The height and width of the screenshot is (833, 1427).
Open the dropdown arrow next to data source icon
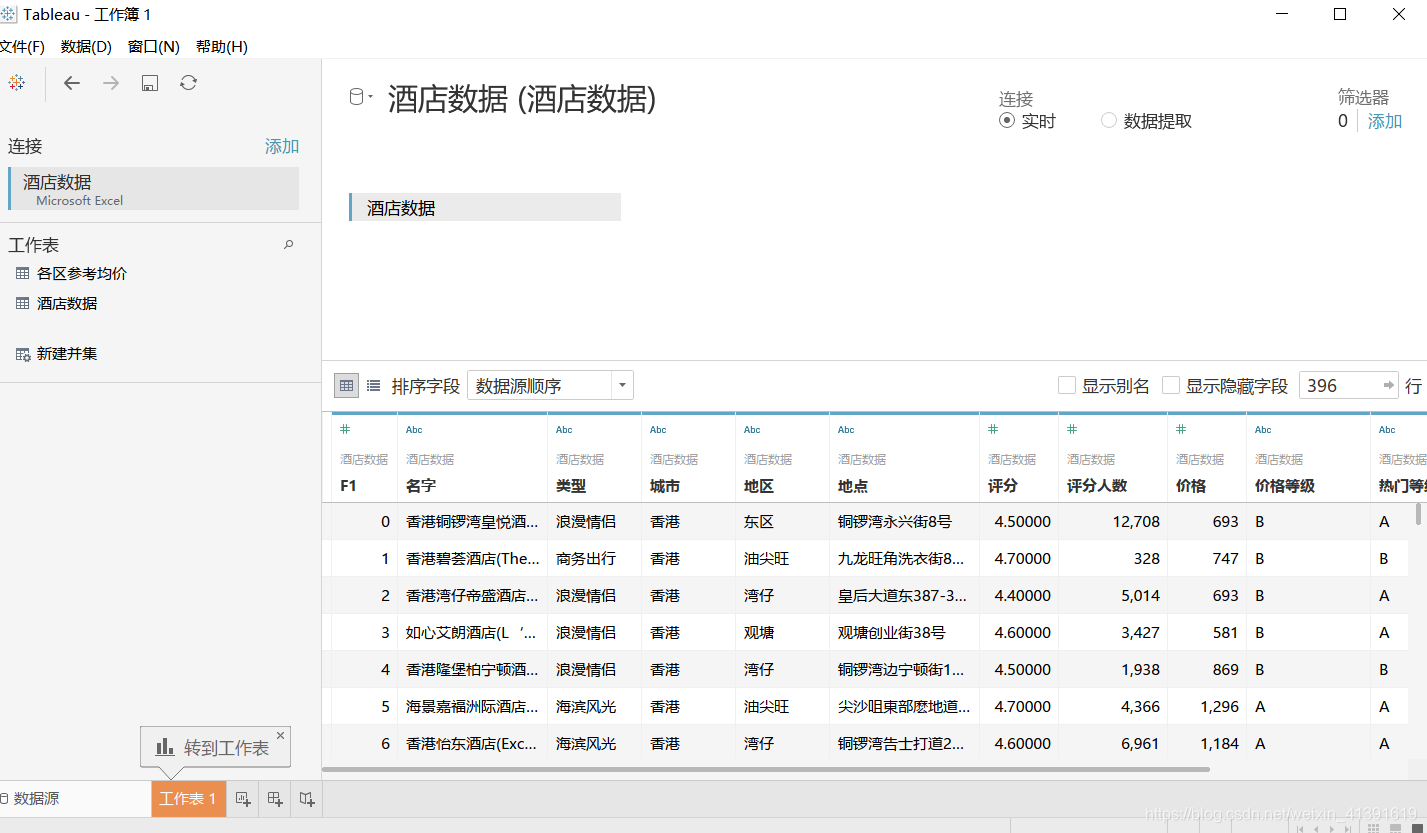(370, 97)
